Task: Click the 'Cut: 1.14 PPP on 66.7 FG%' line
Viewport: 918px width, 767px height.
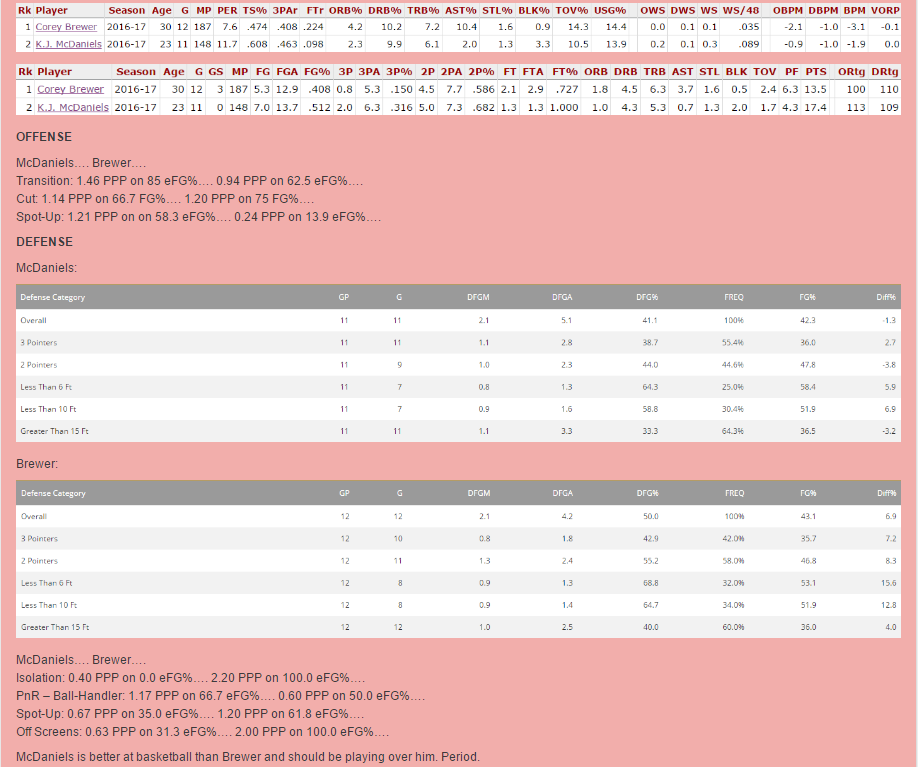Action: click(165, 199)
